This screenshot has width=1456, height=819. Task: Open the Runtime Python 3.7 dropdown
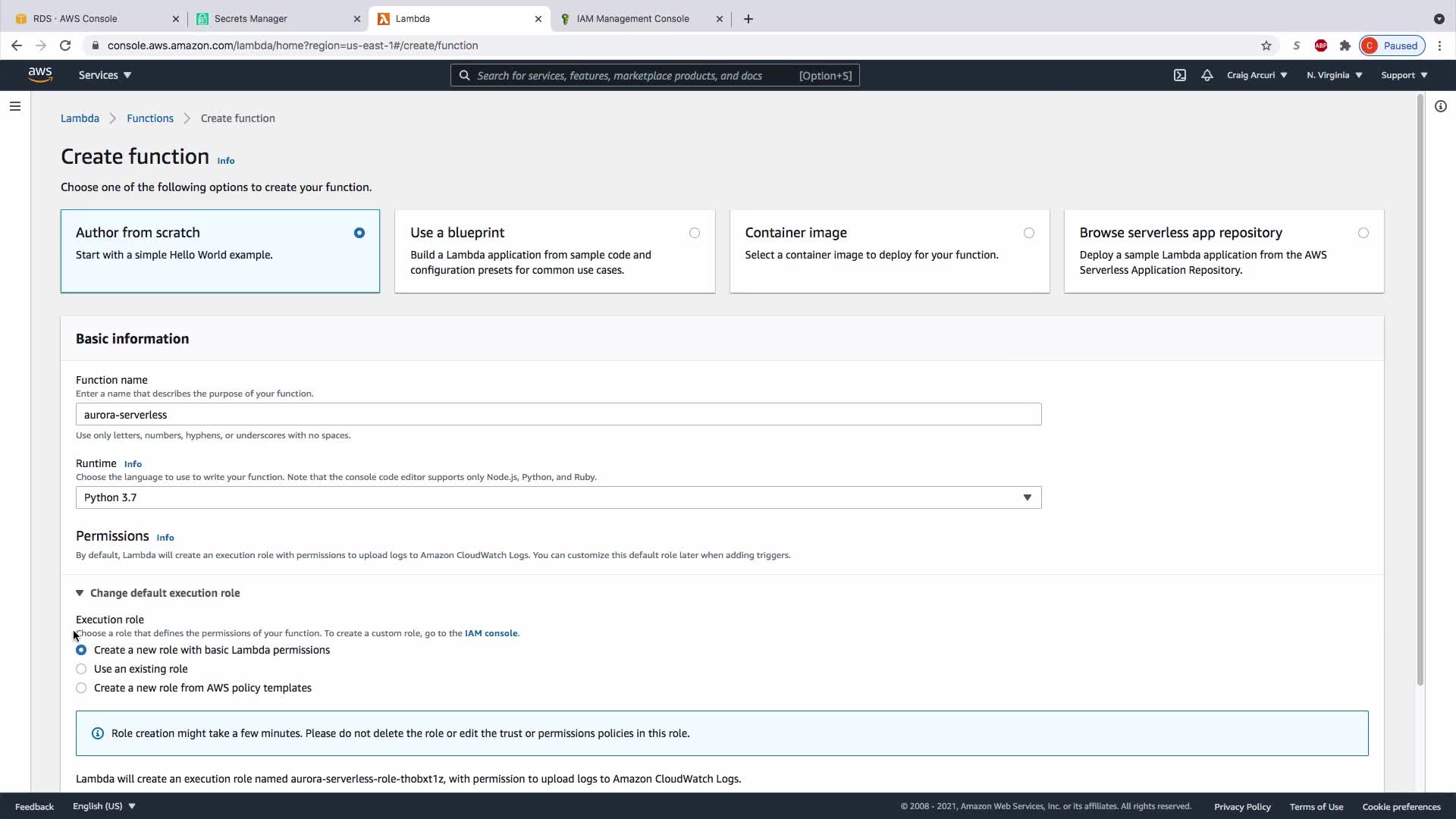click(x=558, y=497)
